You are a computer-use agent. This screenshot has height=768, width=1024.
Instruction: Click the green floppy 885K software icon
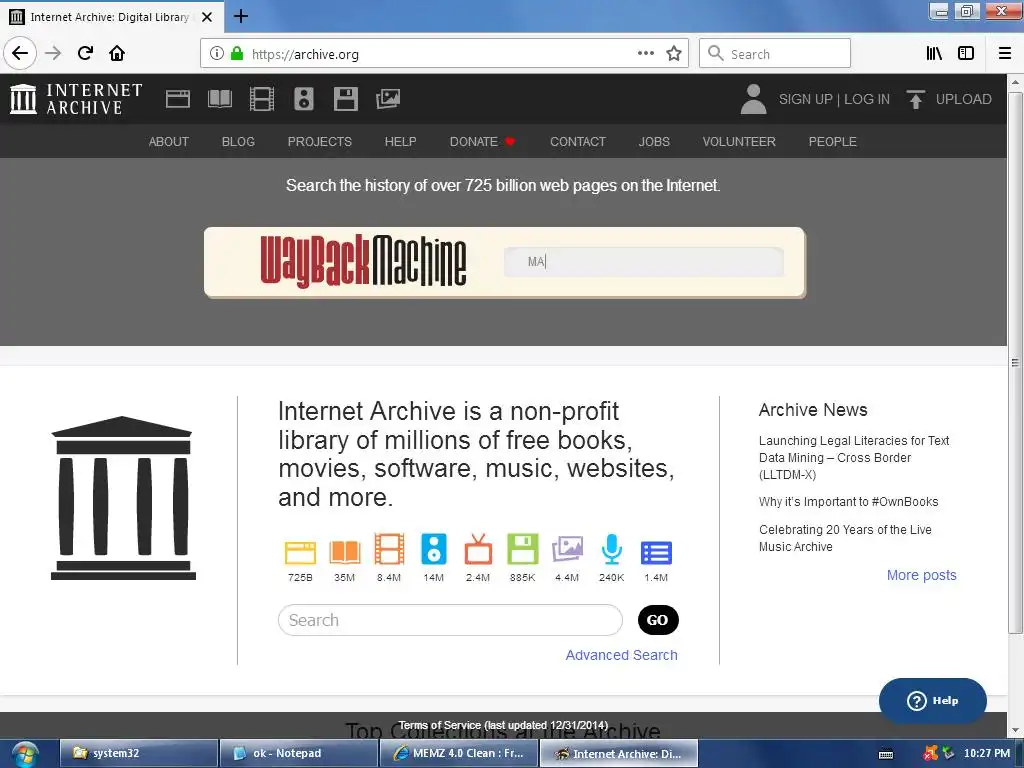click(522, 549)
